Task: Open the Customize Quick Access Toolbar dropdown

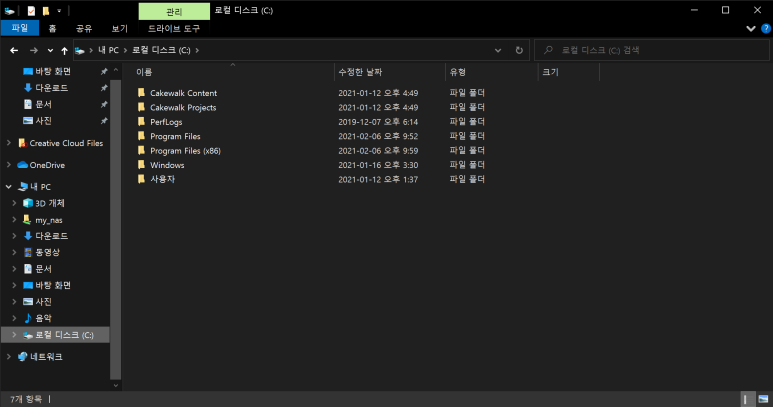Action: point(59,10)
